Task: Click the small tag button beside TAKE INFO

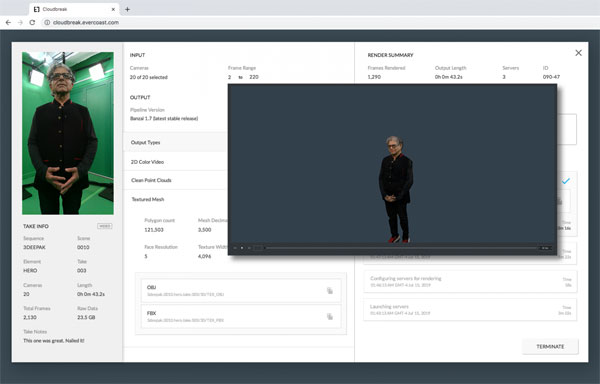Action: click(104, 226)
